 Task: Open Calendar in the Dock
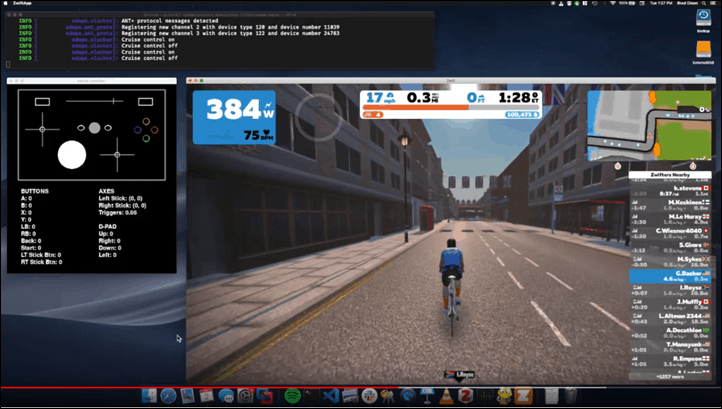[x=206, y=396]
